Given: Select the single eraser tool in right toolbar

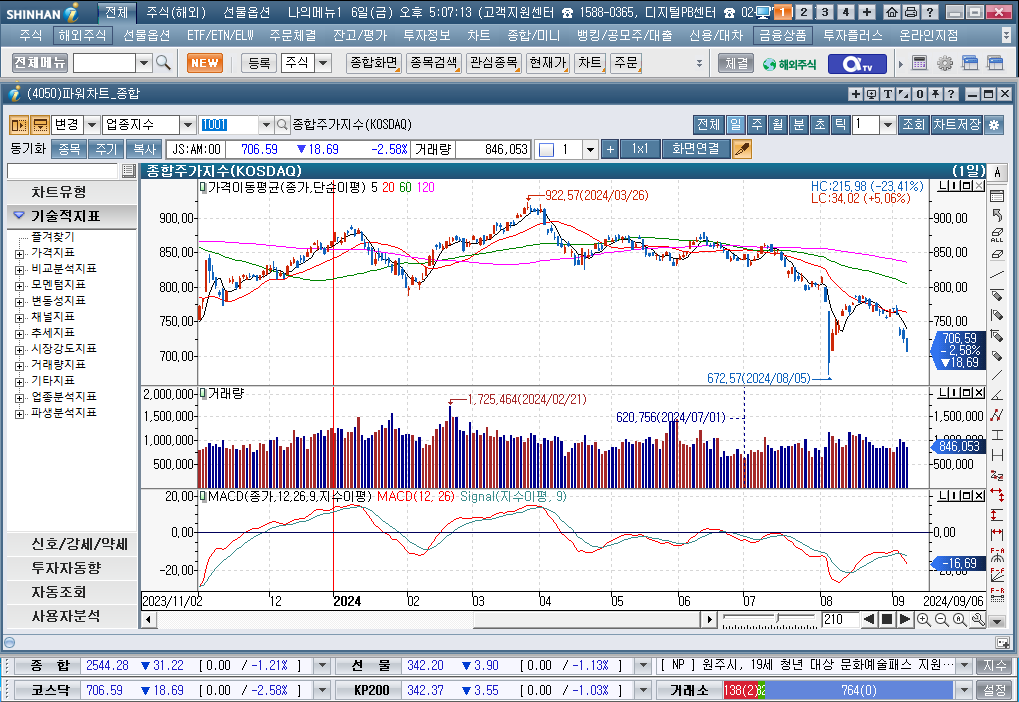Looking at the screenshot, I should 997,254.
